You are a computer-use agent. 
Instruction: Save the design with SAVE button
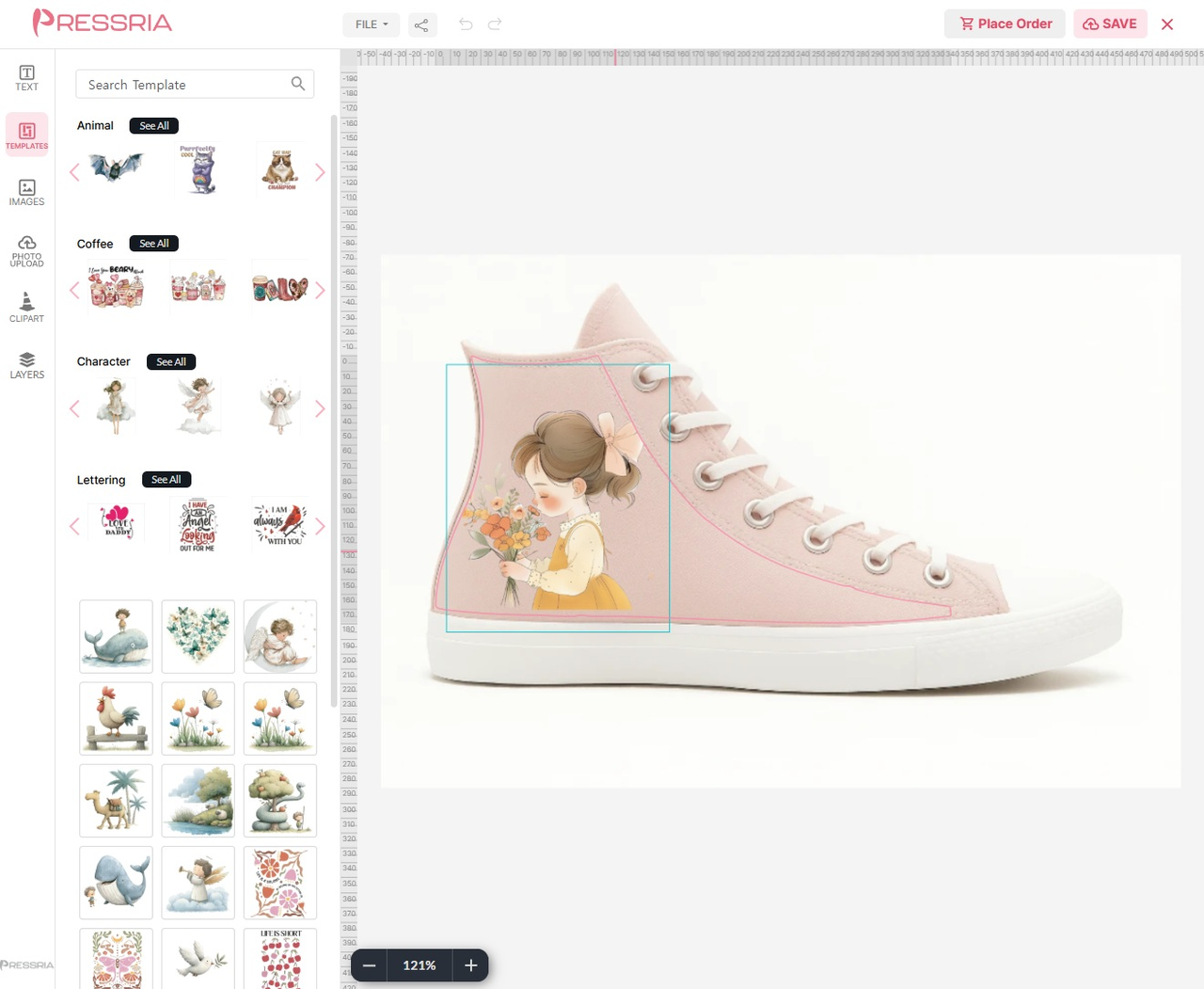point(1110,24)
